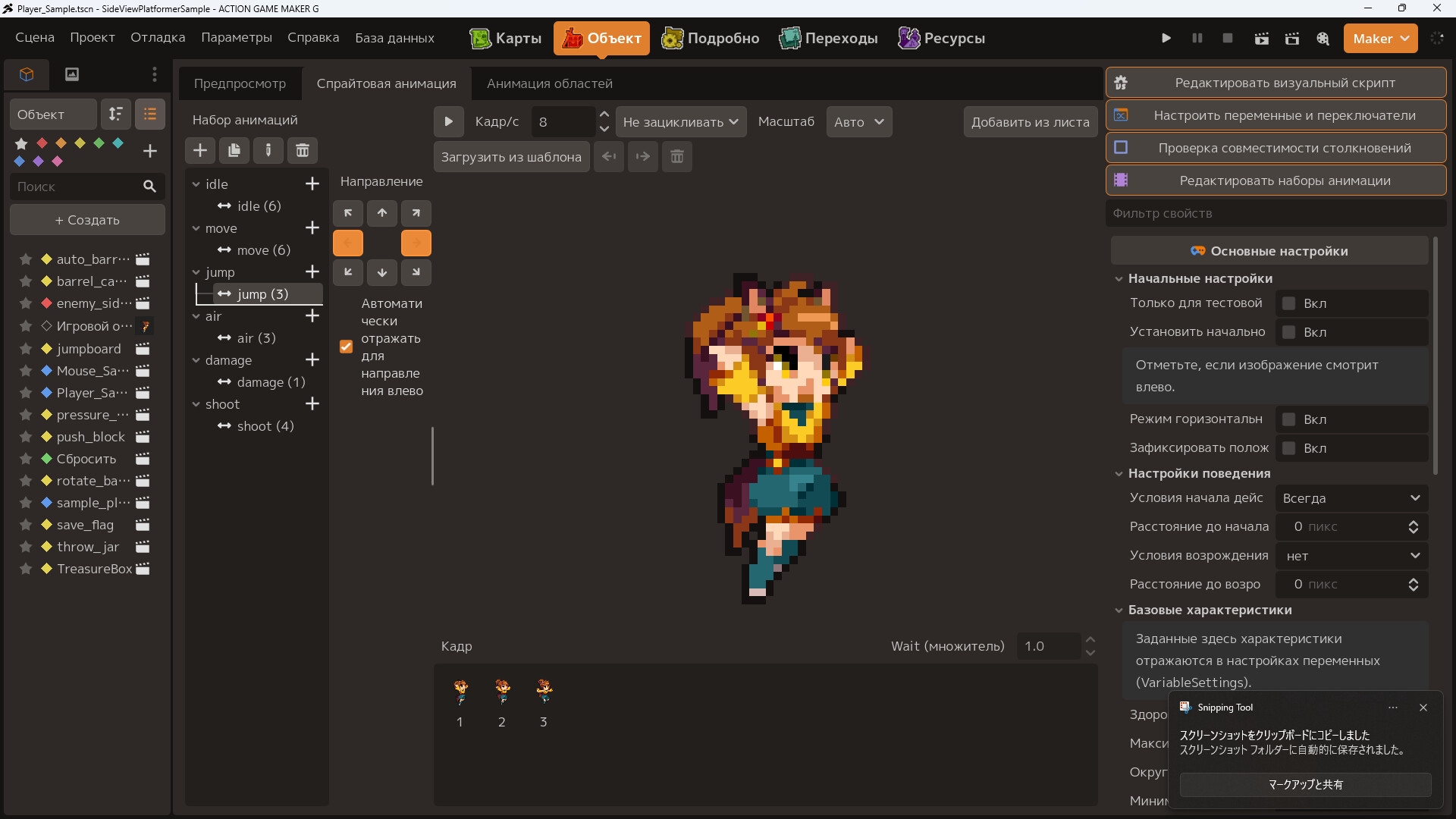The image size is (1456, 819).
Task: Play the sprite animation preview
Action: pos(449,121)
